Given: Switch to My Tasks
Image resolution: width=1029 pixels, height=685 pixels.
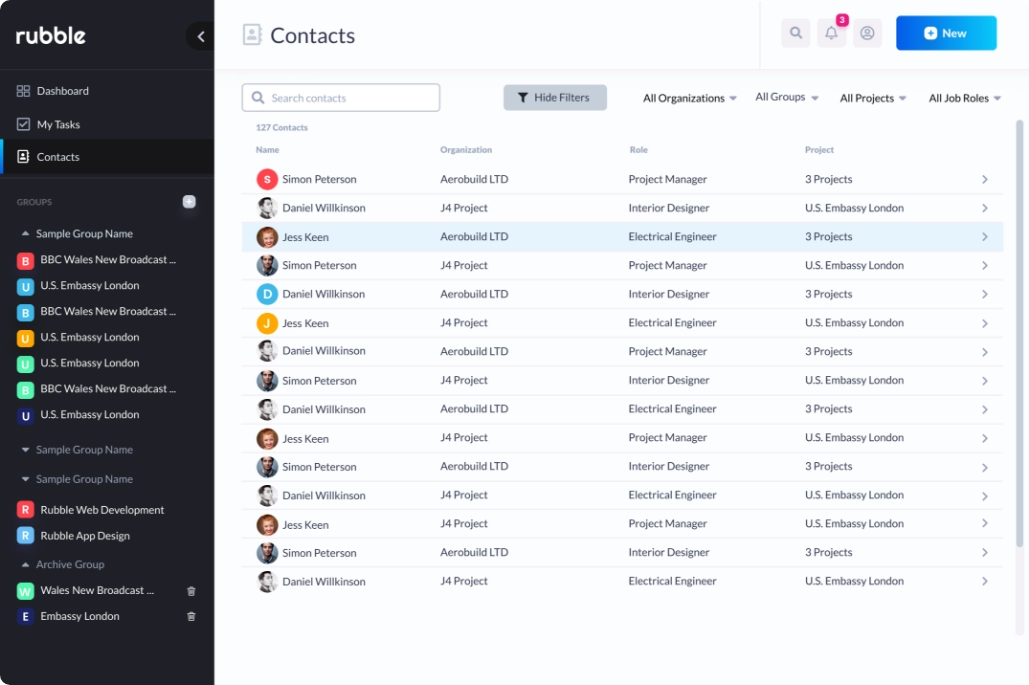Looking at the screenshot, I should (58, 123).
